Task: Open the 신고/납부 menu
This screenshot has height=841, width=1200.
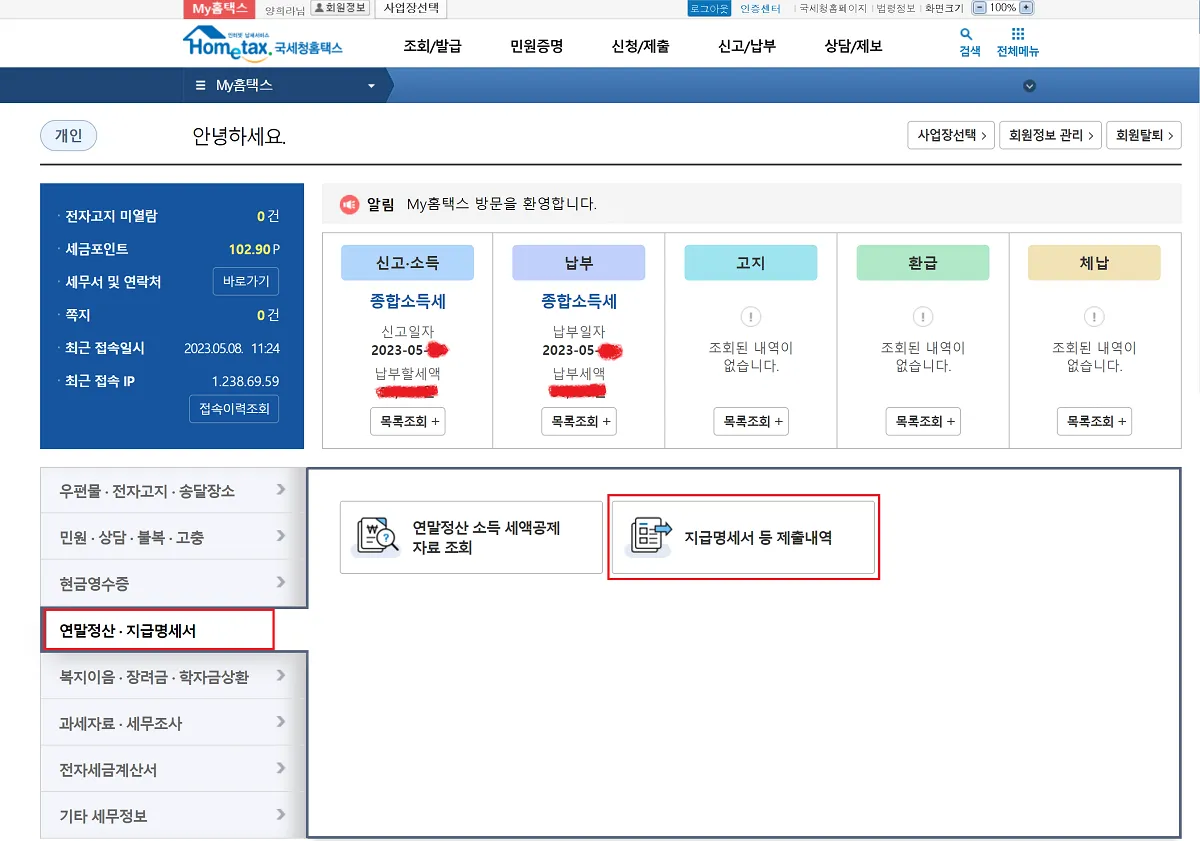Action: (745, 43)
